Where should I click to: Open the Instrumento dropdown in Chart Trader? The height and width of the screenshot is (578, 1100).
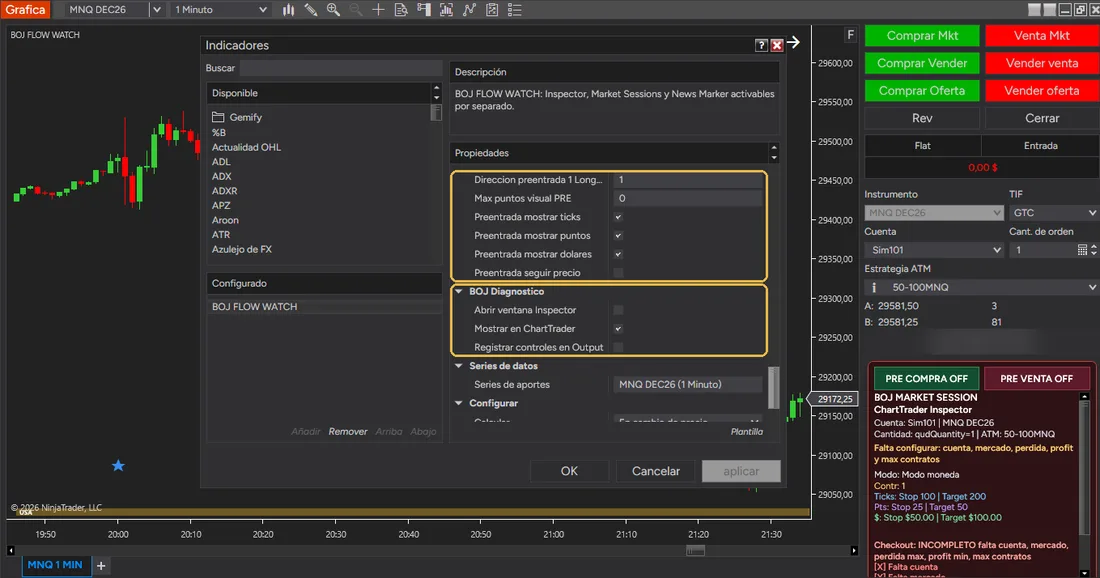click(934, 213)
